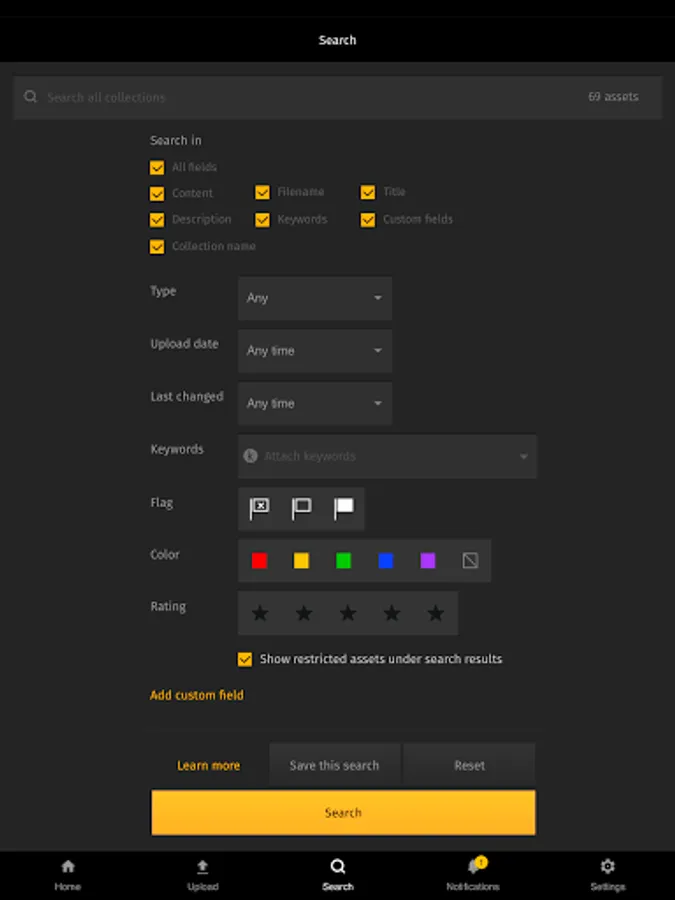This screenshot has width=675, height=900.
Task: Click the yellow Search button
Action: pyautogui.click(x=343, y=812)
